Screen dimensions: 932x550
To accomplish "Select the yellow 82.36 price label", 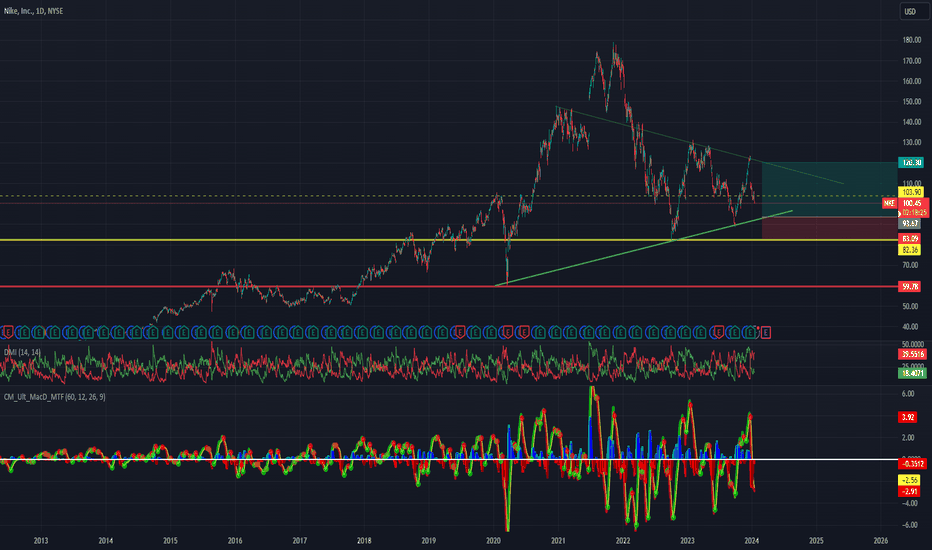I will tap(910, 250).
